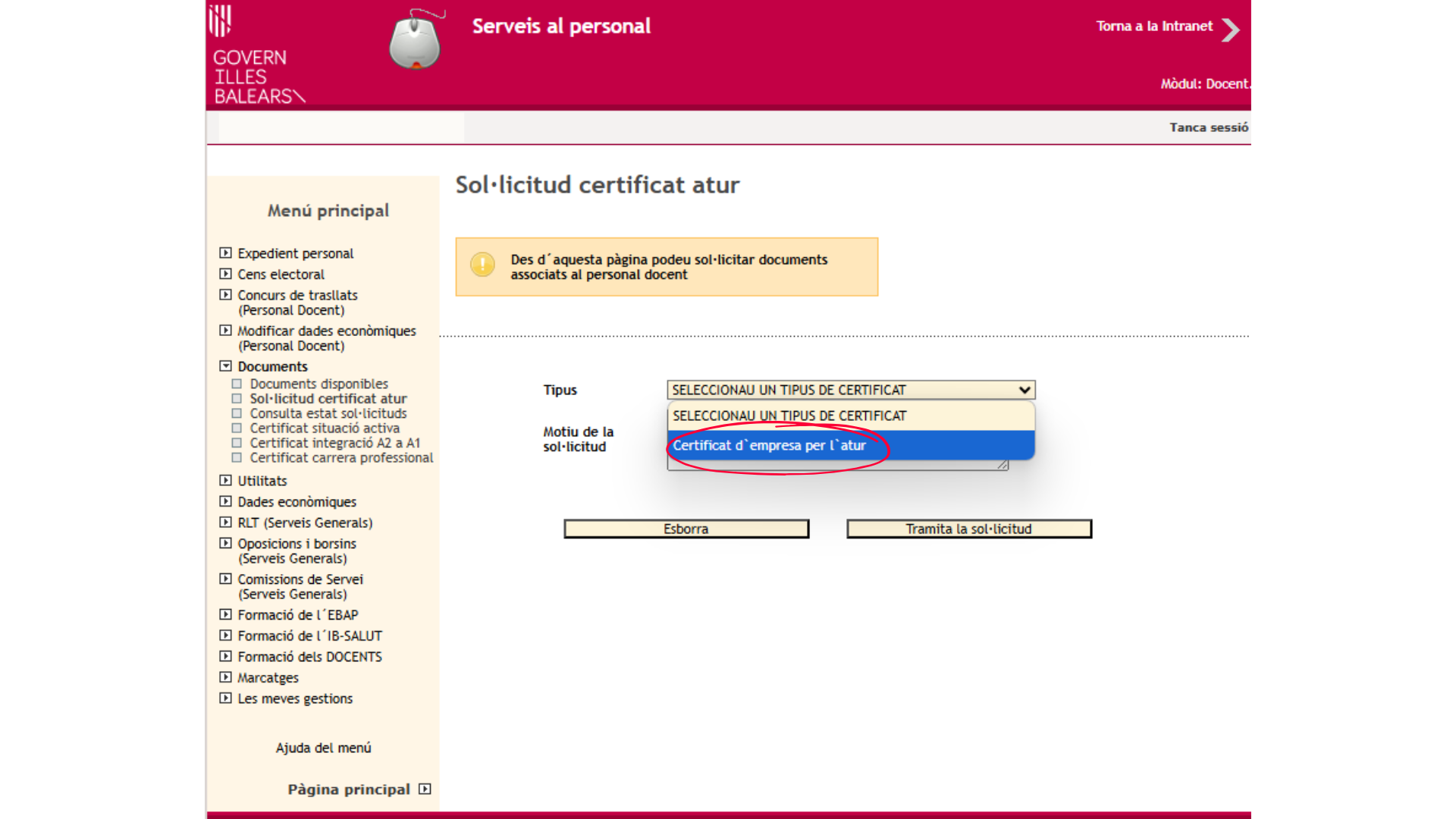The height and width of the screenshot is (819, 1456).
Task: Open the Tipus certificate dropdown
Action: tap(850, 390)
